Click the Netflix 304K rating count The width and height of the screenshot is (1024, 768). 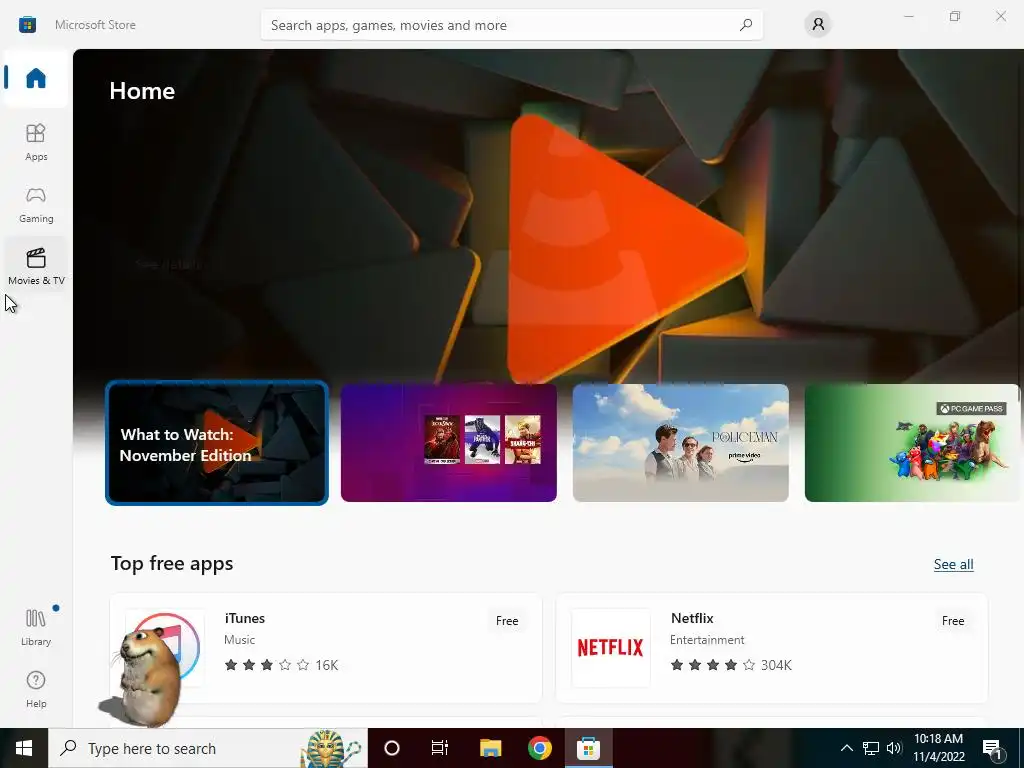click(776, 665)
